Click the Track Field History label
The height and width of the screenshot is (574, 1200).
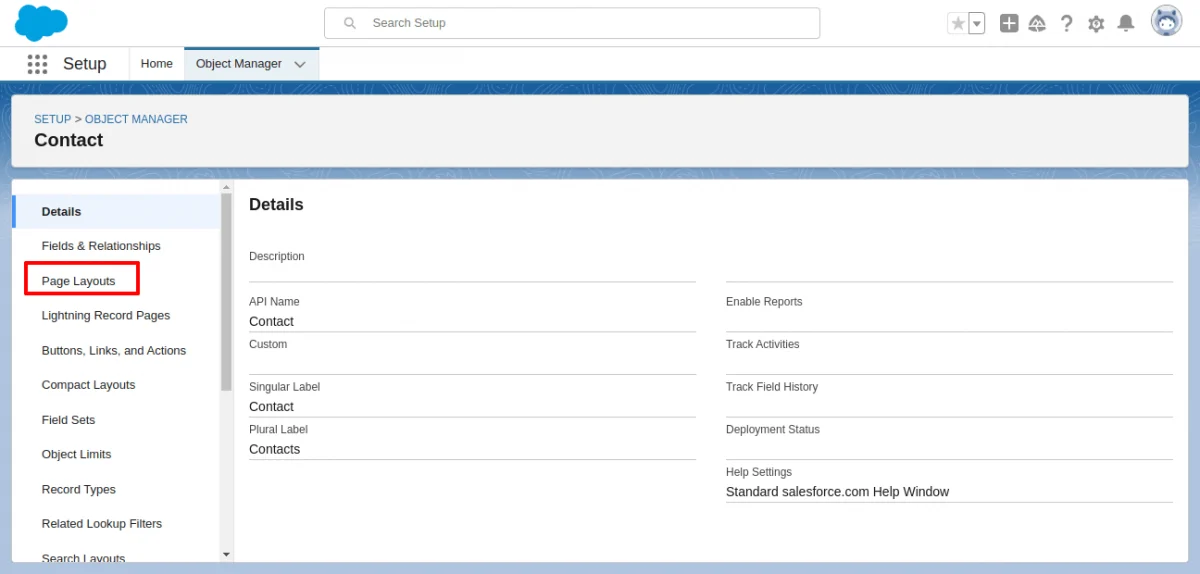click(772, 387)
